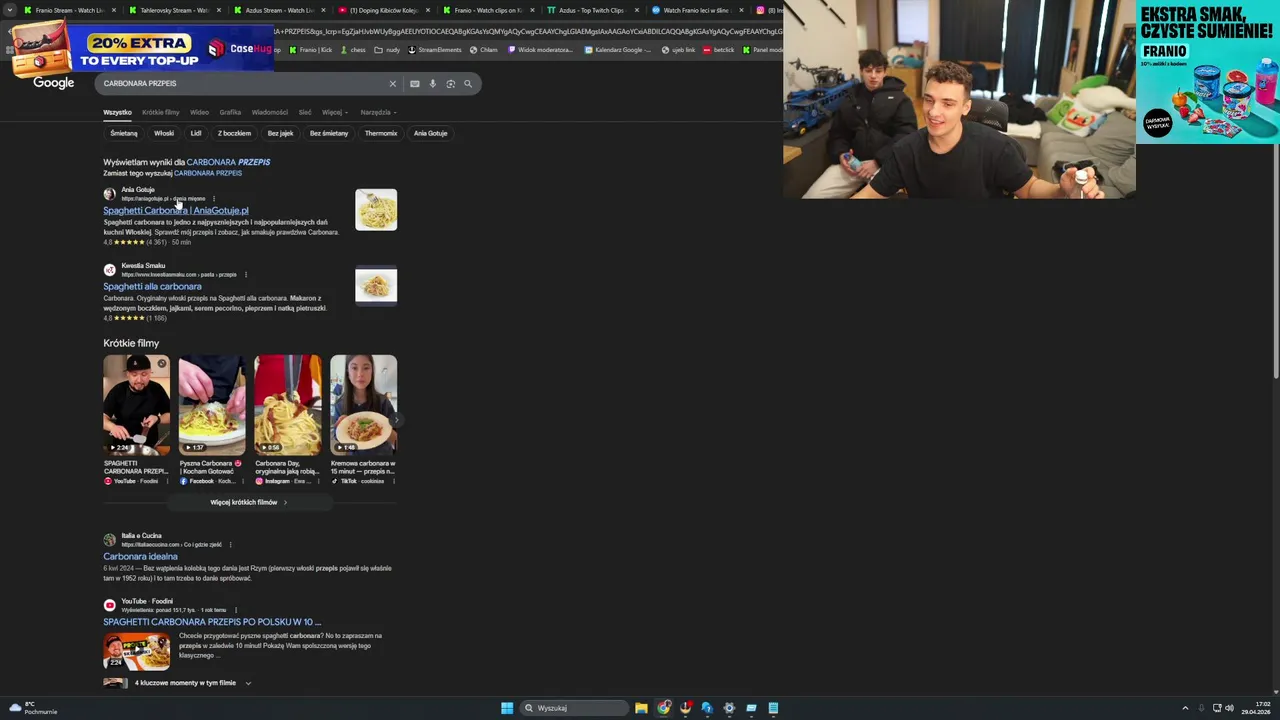
Task: Select the Wszystko results tab
Action: 117,112
